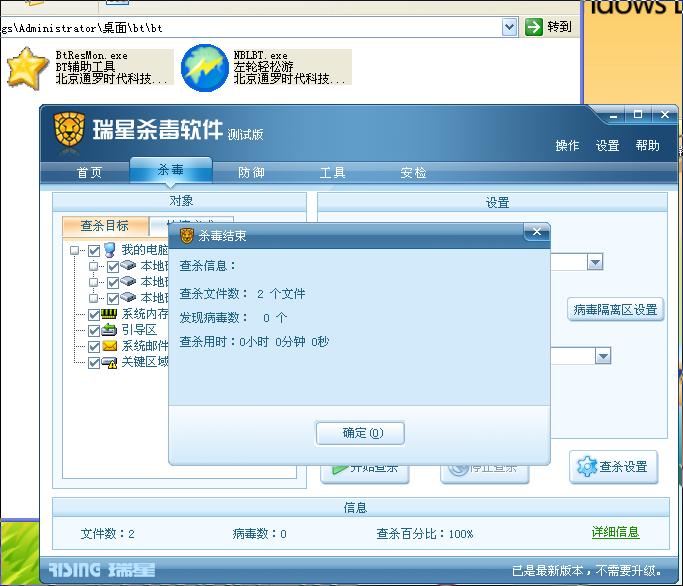Image resolution: width=683 pixels, height=586 pixels.
Task: Expand the first local disk tree node
Action: coord(93,266)
